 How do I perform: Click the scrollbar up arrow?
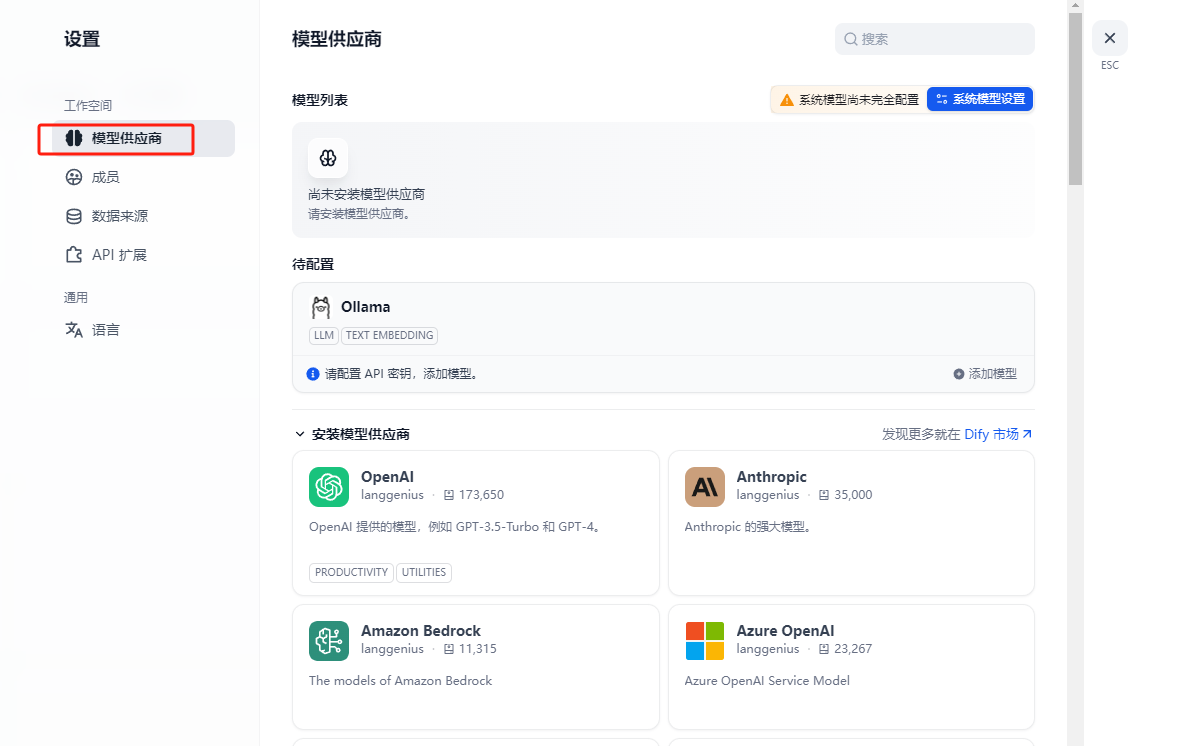click(x=1075, y=5)
